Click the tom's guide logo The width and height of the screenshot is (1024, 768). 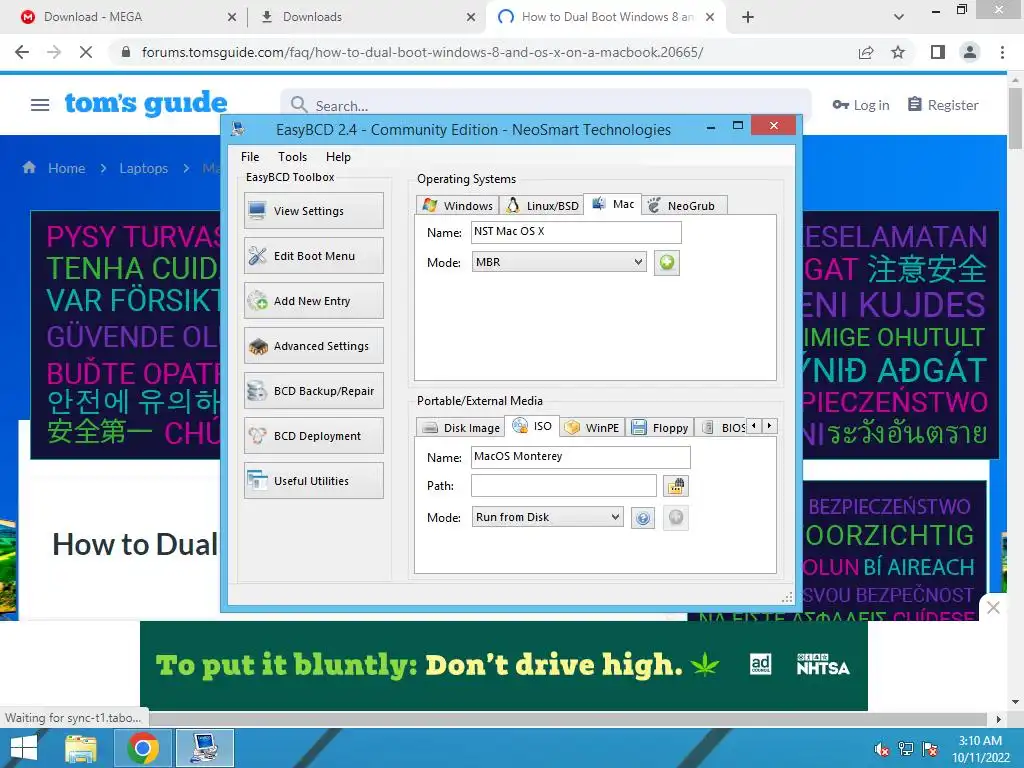point(146,103)
